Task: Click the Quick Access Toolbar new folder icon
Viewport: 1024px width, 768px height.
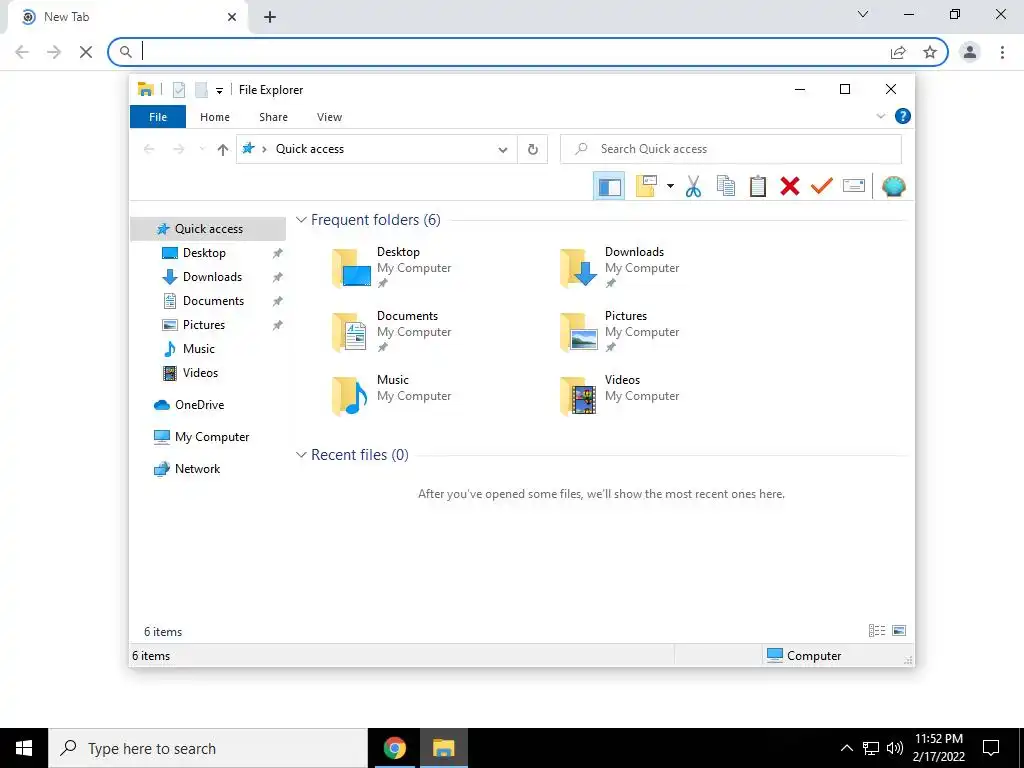Action: 201,89
